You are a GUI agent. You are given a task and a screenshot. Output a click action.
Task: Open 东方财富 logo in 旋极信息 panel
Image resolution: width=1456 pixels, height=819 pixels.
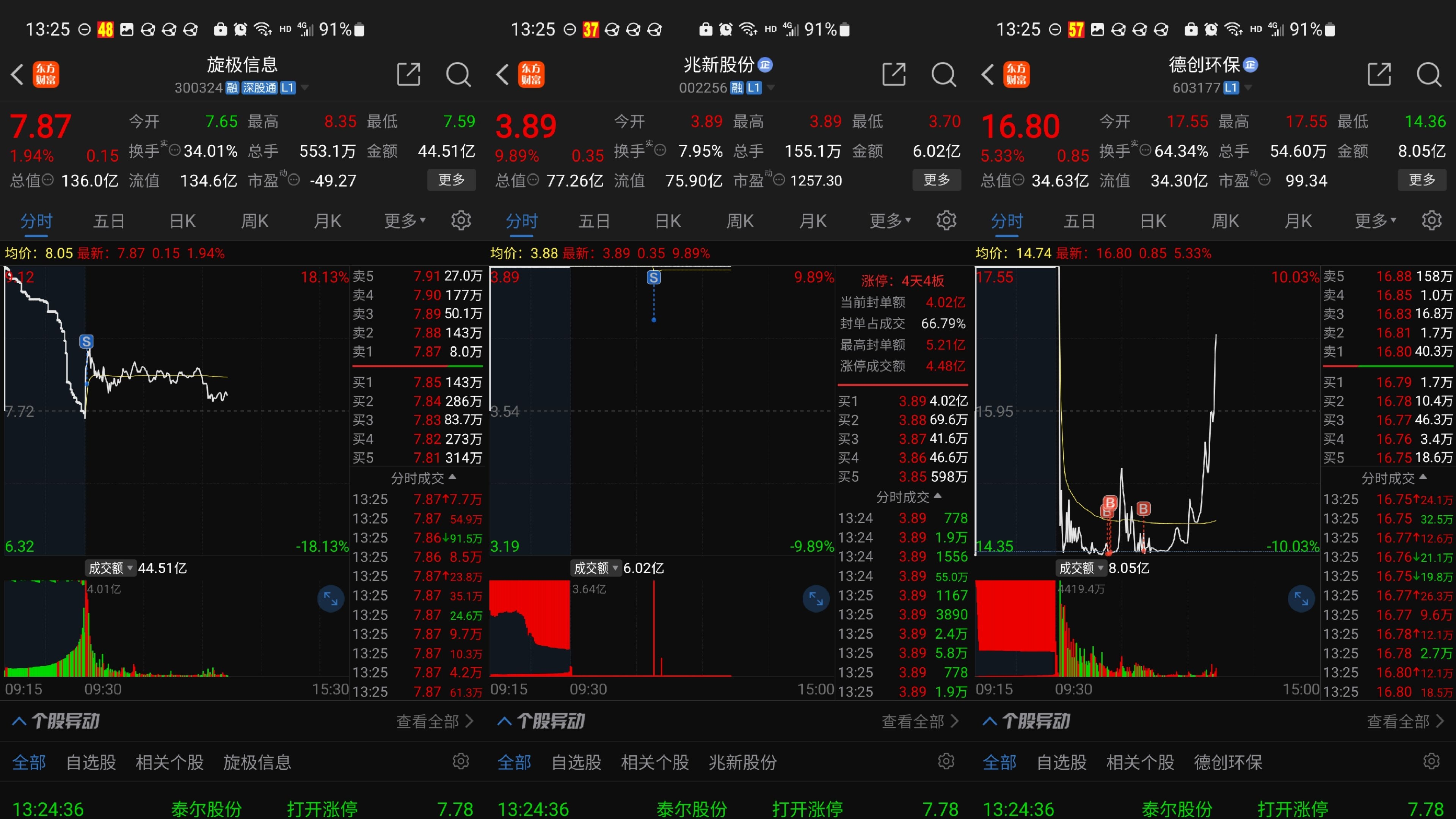pyautogui.click(x=46, y=75)
